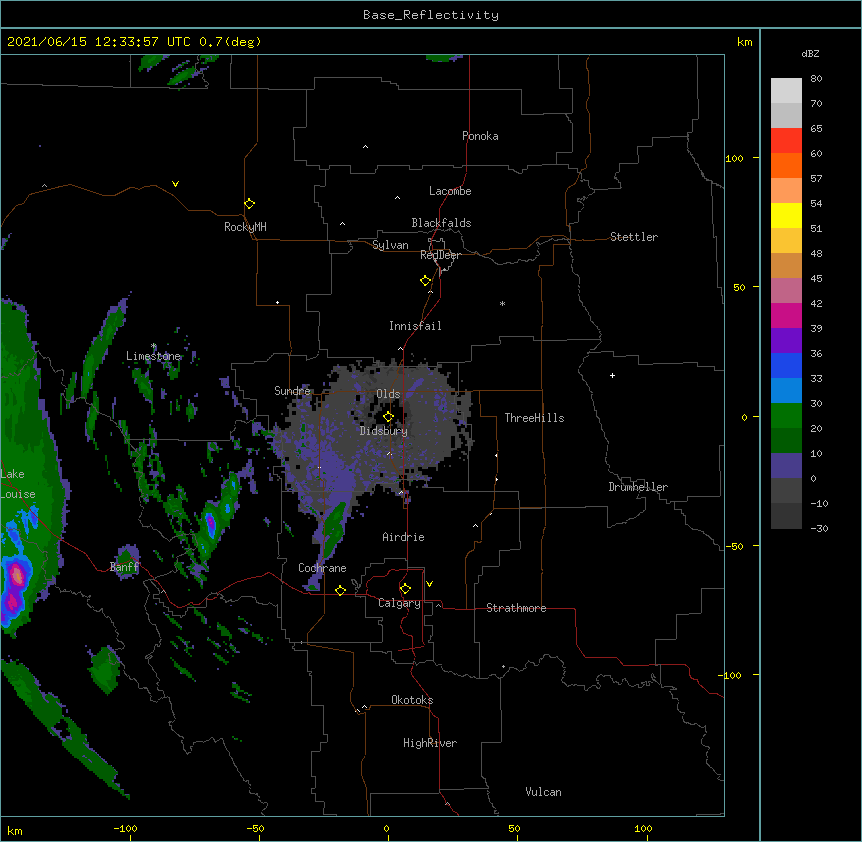
Task: Click the RedDeer label
Action: tap(440, 255)
